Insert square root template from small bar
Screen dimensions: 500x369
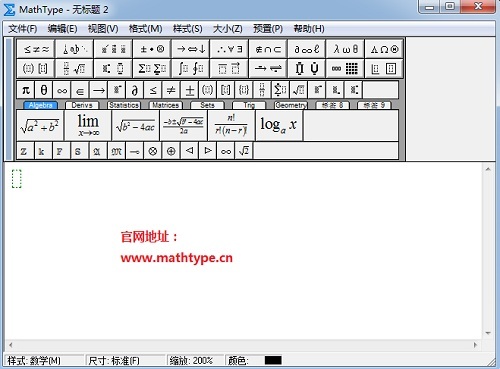(298, 90)
